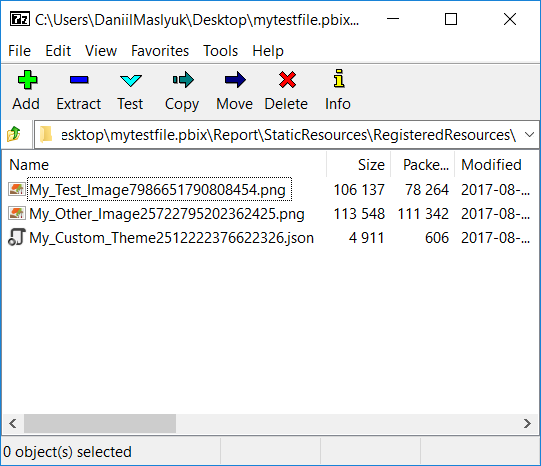The height and width of the screenshot is (466, 541).
Task: Click the 7z application icon in title bar
Action: pos(20,19)
